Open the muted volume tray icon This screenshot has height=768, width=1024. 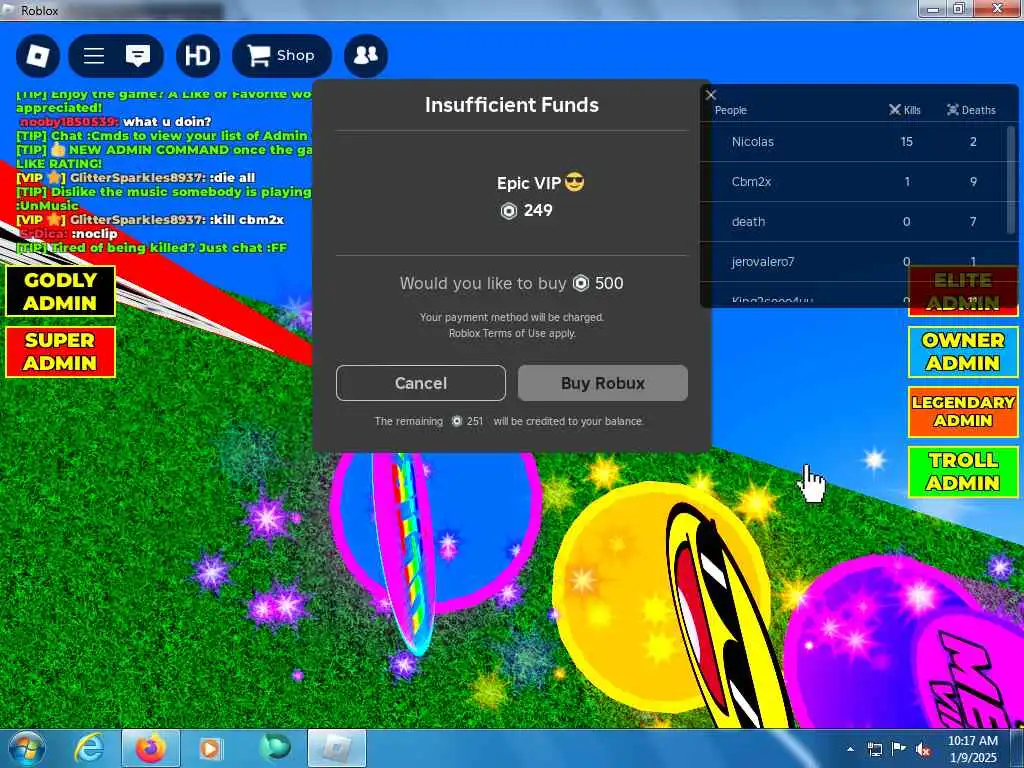click(x=923, y=749)
